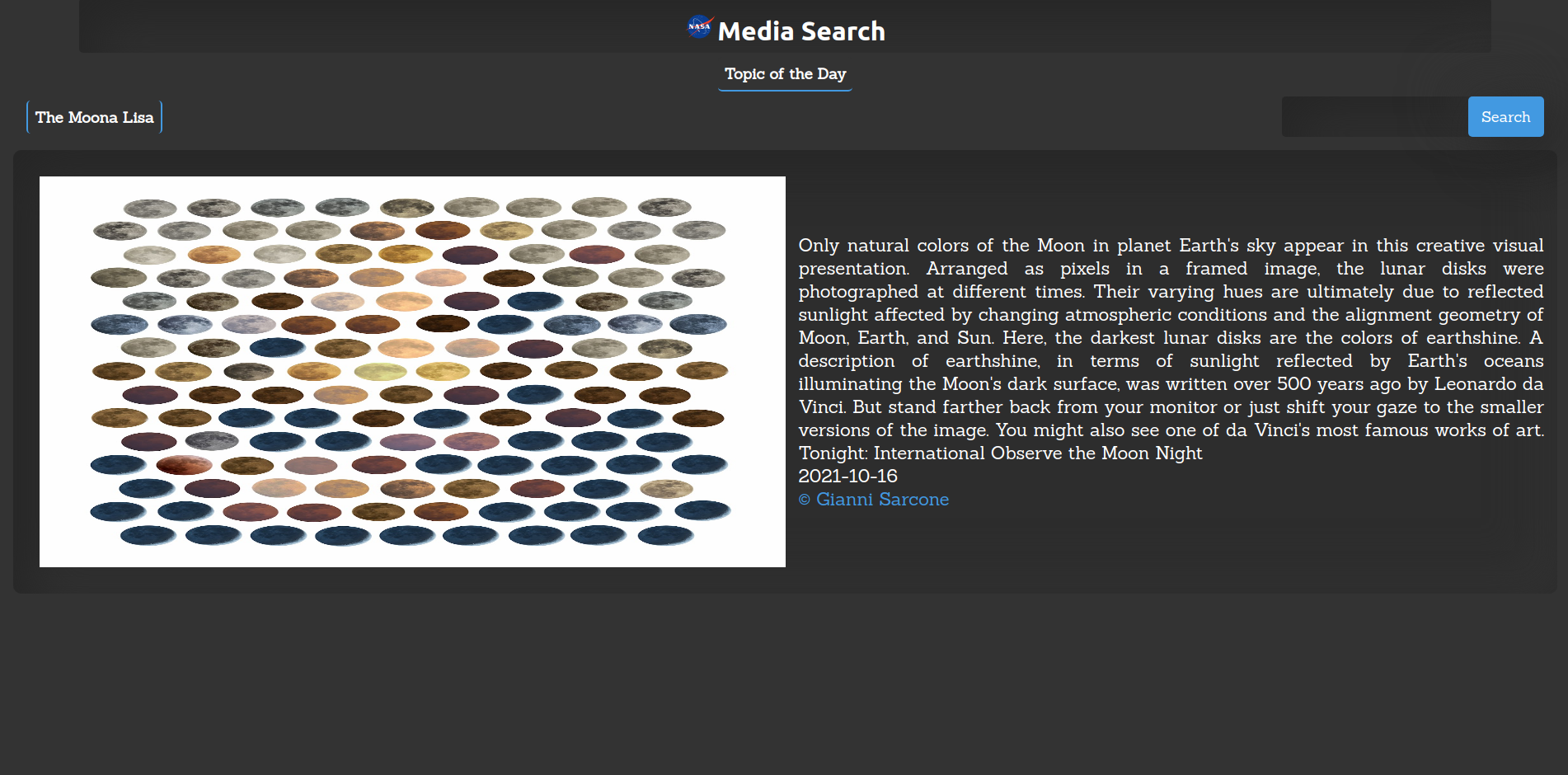
Task: Open the Moona Lisa lunar disks image
Action: click(412, 372)
